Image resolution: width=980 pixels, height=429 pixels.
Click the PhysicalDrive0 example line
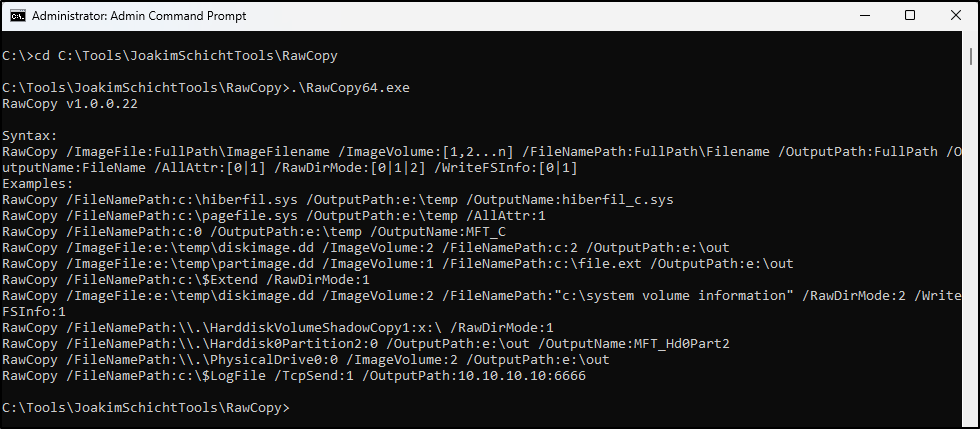tap(306, 360)
